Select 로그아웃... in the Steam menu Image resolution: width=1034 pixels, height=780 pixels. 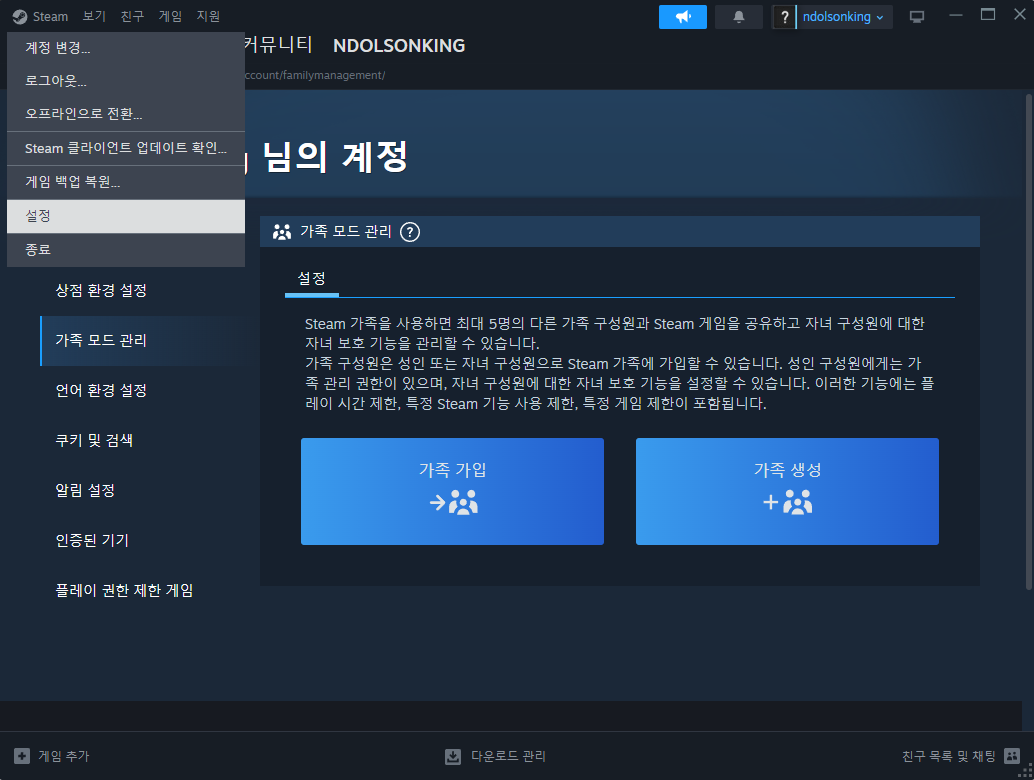point(126,81)
